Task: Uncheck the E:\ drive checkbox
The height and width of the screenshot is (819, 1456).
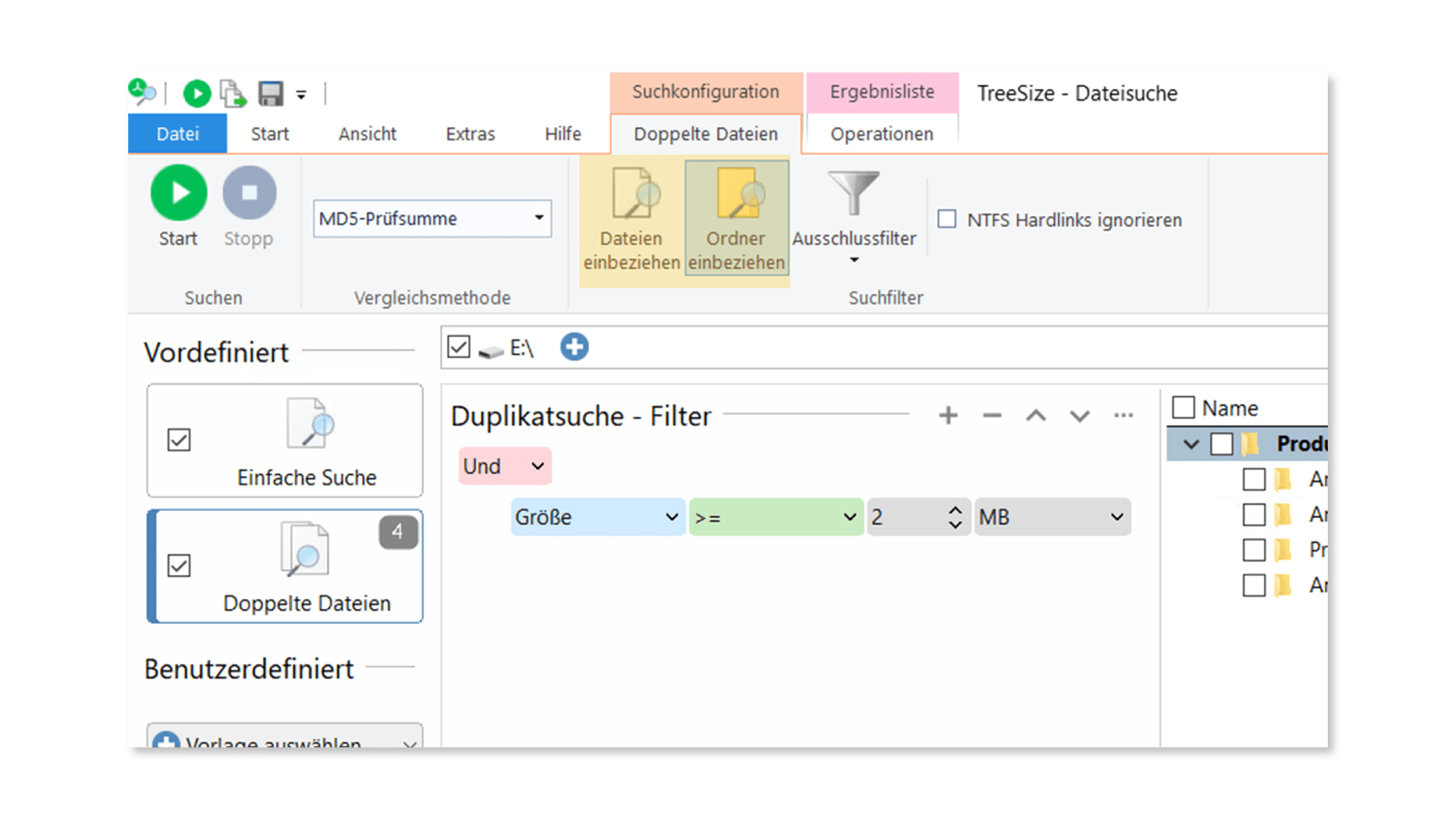Action: (x=459, y=347)
